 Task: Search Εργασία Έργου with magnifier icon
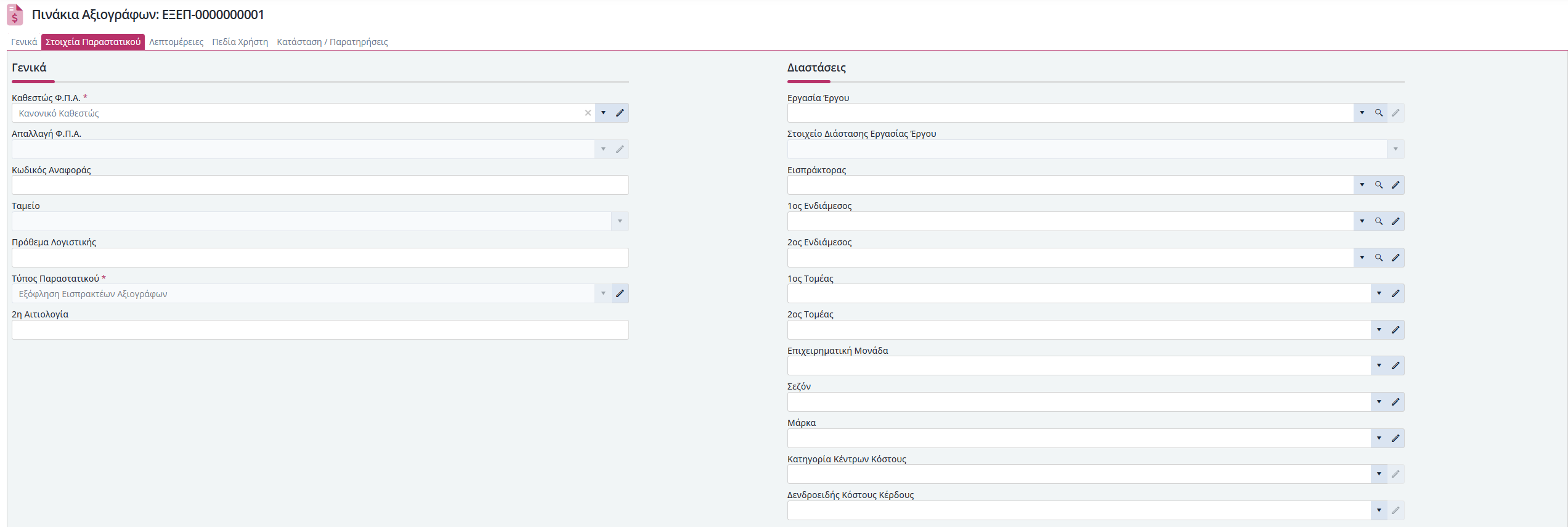click(x=1379, y=113)
